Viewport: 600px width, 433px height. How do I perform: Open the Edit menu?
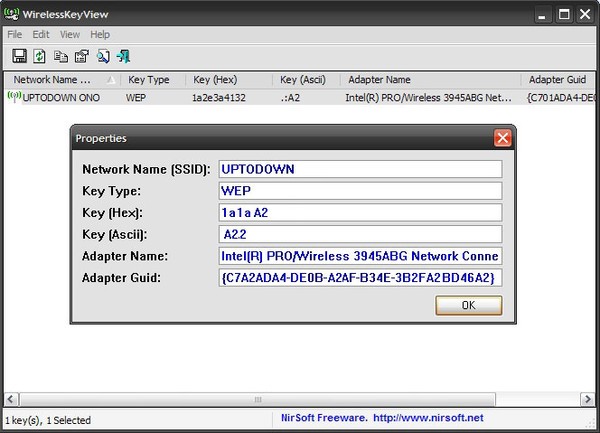pyautogui.click(x=42, y=34)
